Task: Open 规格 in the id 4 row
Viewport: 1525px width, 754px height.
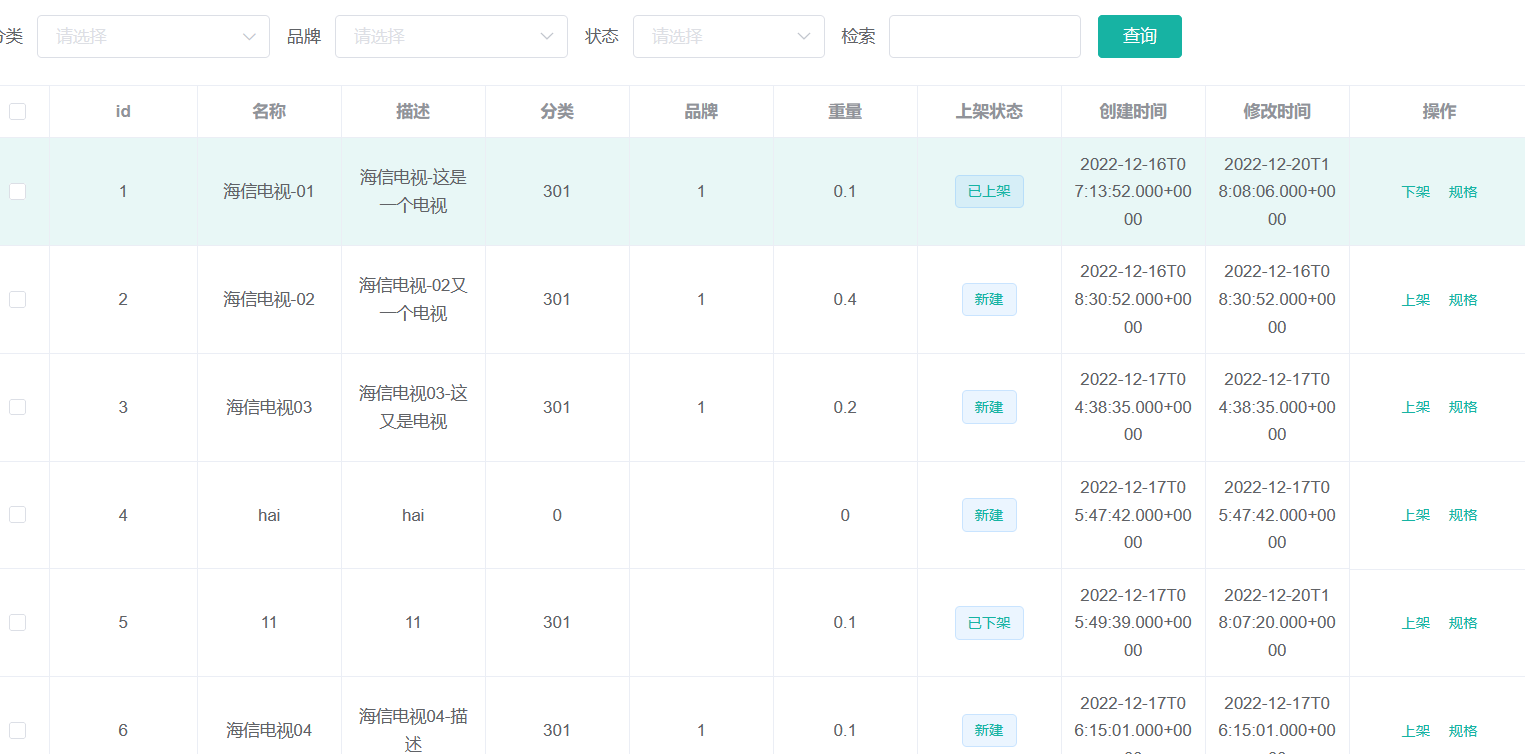Action: [1463, 515]
